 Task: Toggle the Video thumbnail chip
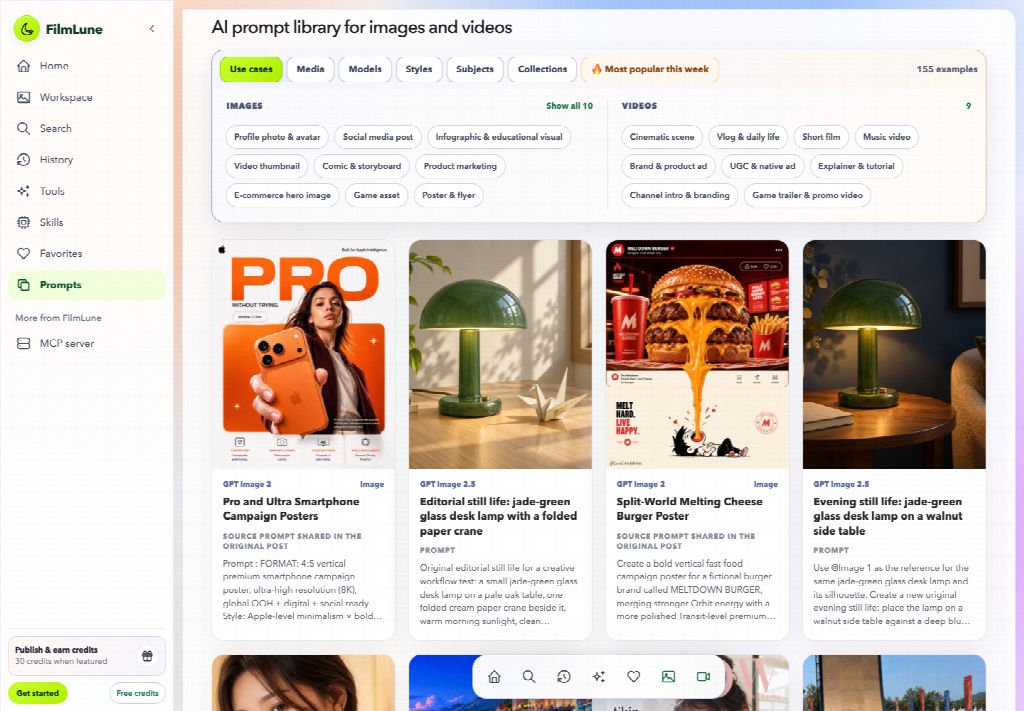coord(266,166)
